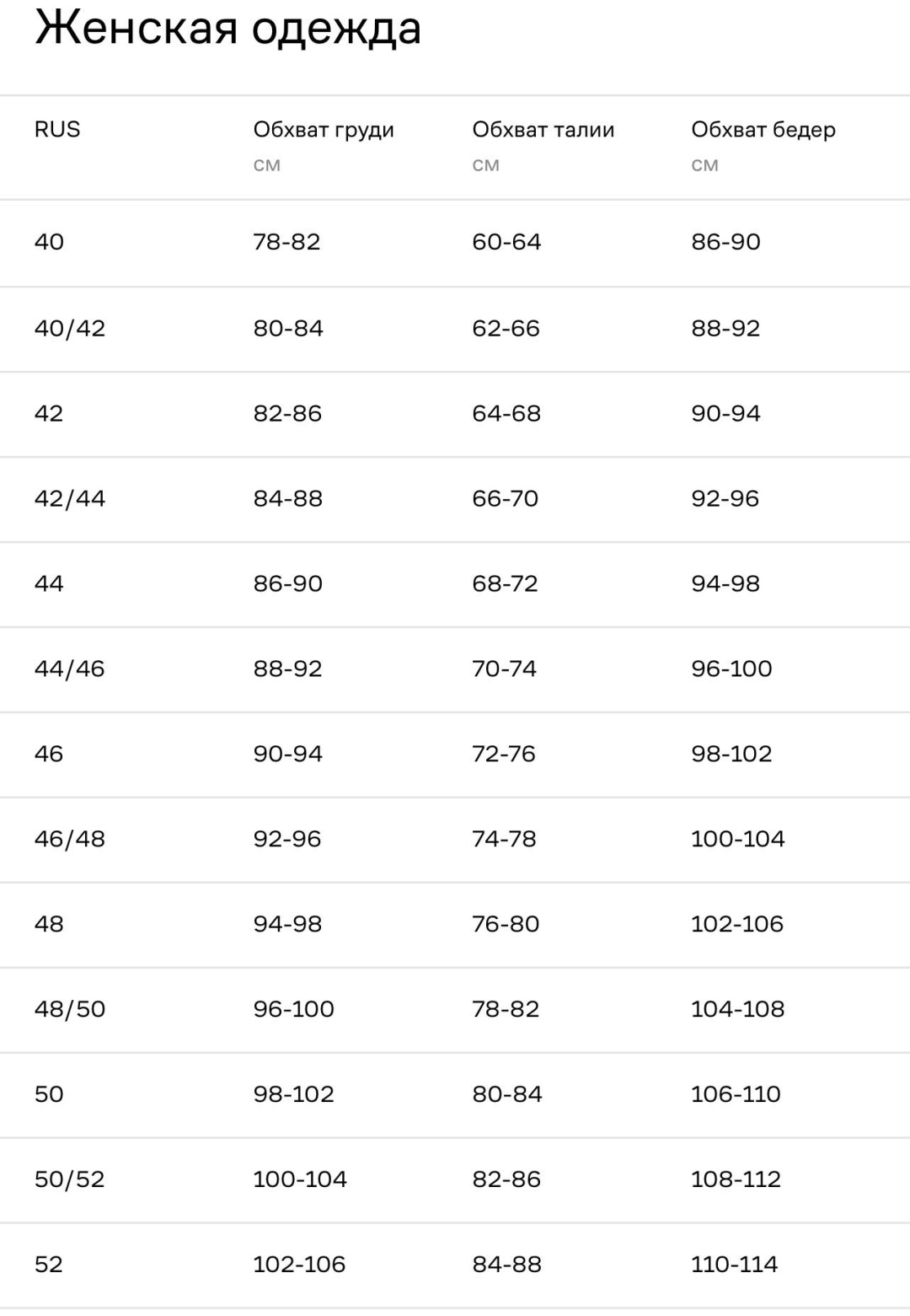The image size is (910, 1316).
Task: Select size 40 row label
Action: coord(49,242)
